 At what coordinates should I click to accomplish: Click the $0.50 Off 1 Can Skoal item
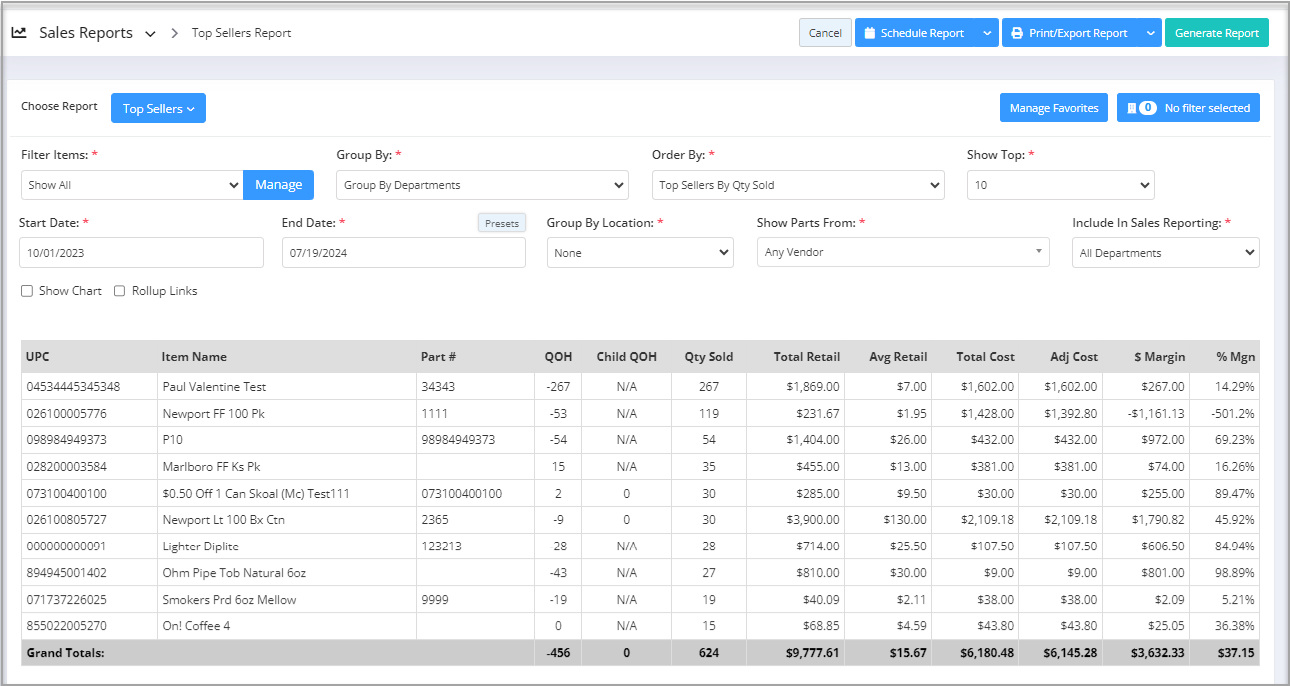(x=256, y=494)
